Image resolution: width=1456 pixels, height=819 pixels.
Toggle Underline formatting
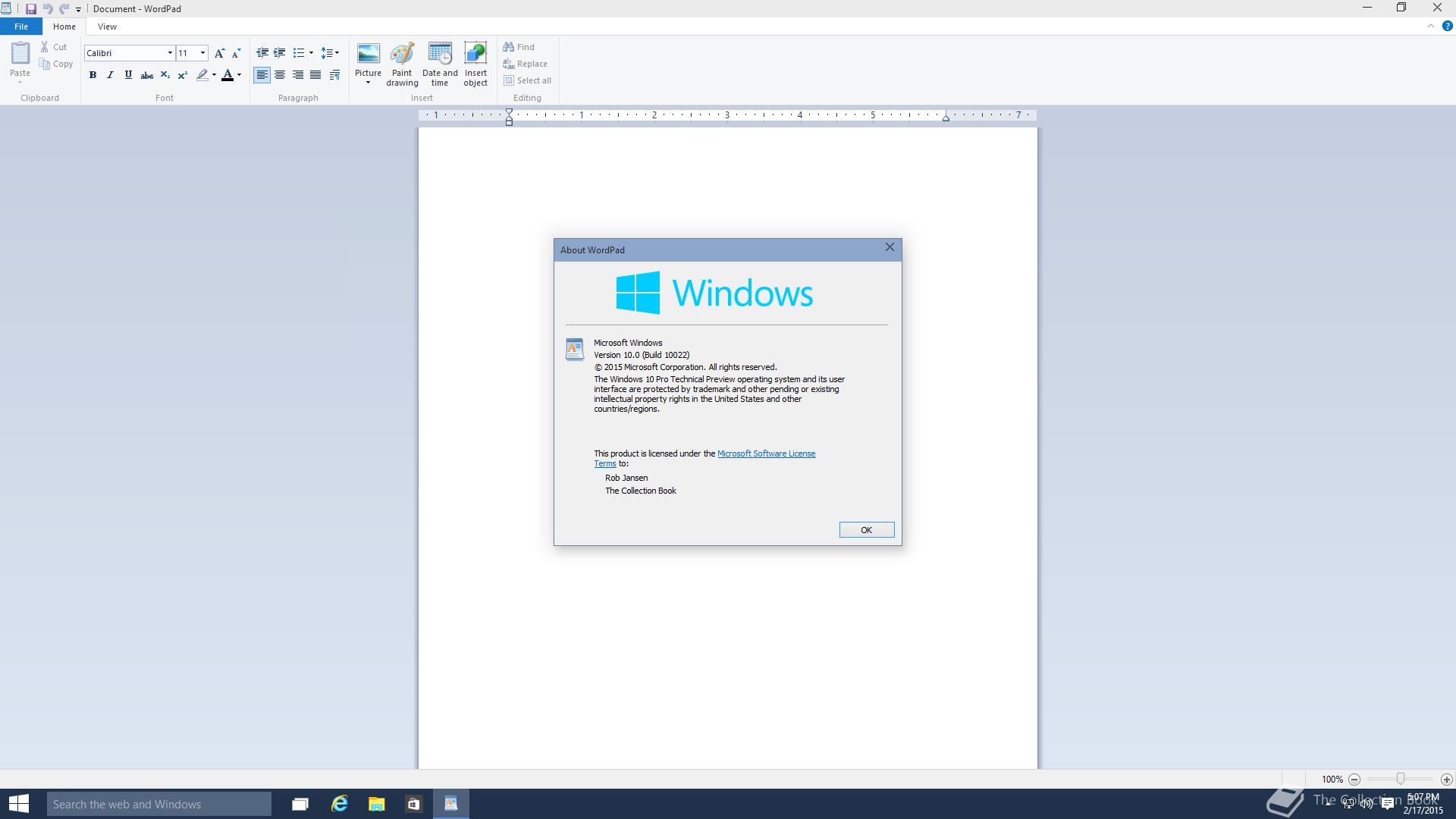(128, 75)
